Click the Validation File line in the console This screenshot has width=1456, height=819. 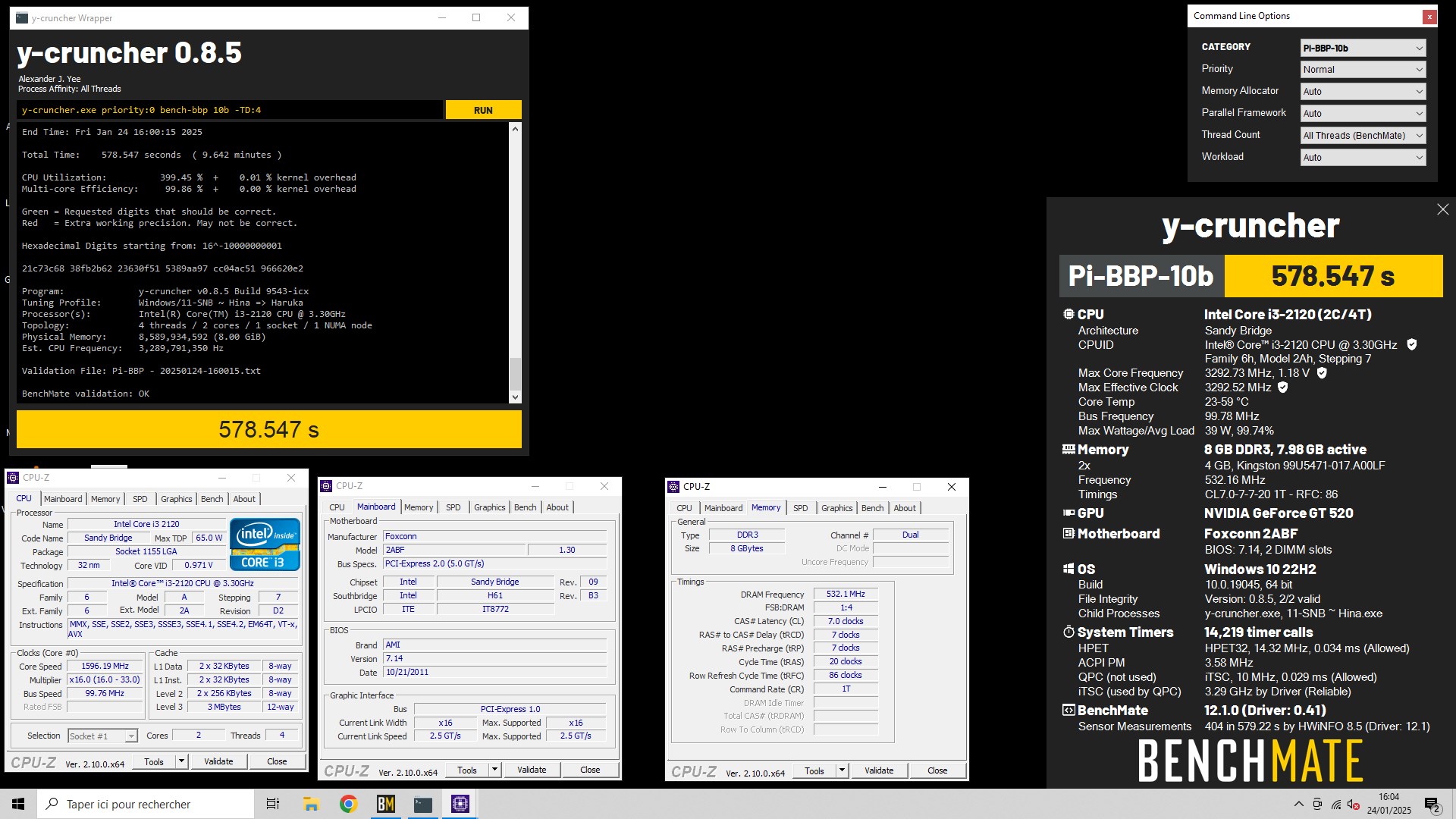(x=141, y=371)
